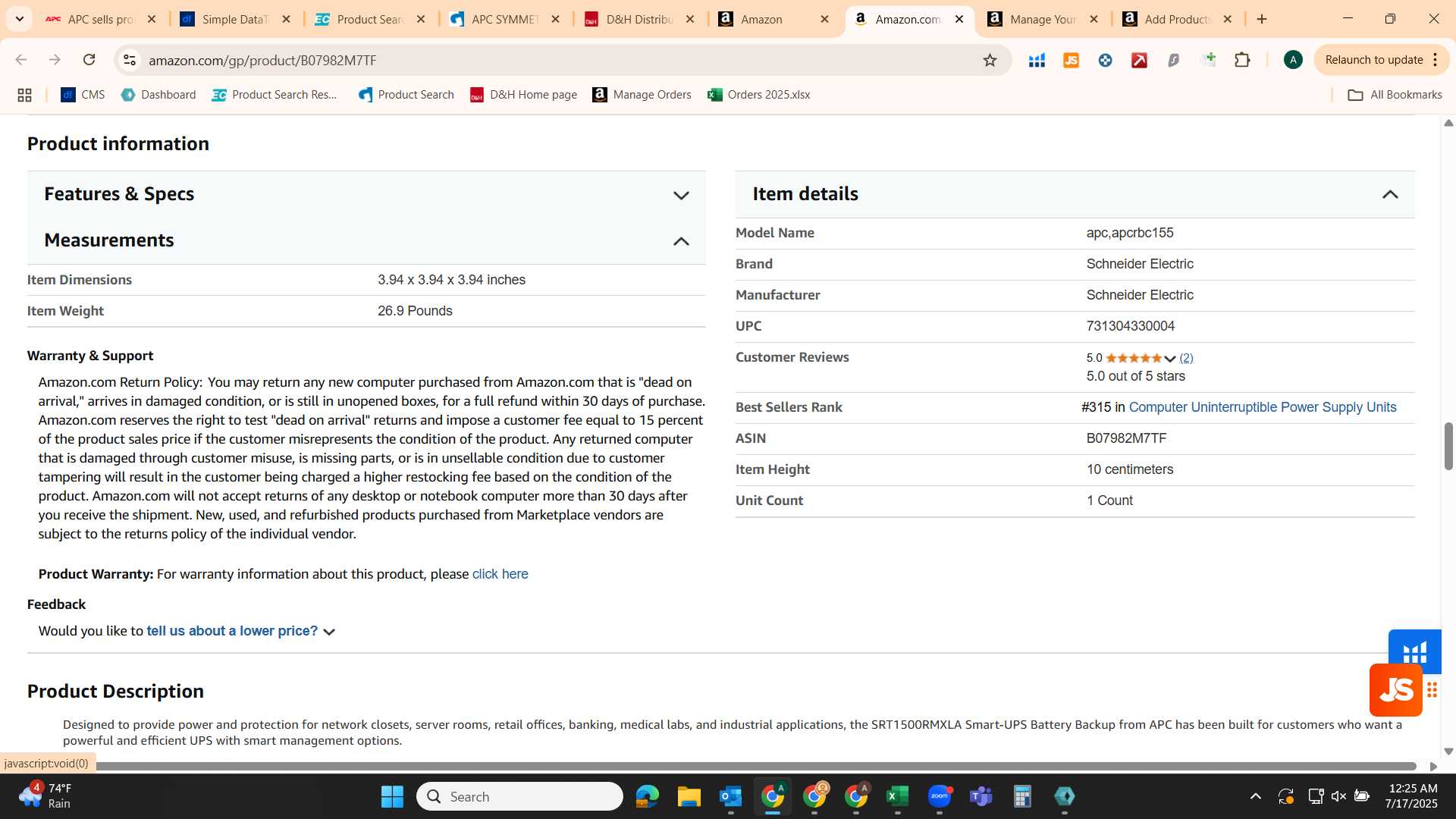This screenshot has height=819, width=1456.
Task: Select model name apc,apcrbc155
Action: 1129,233
